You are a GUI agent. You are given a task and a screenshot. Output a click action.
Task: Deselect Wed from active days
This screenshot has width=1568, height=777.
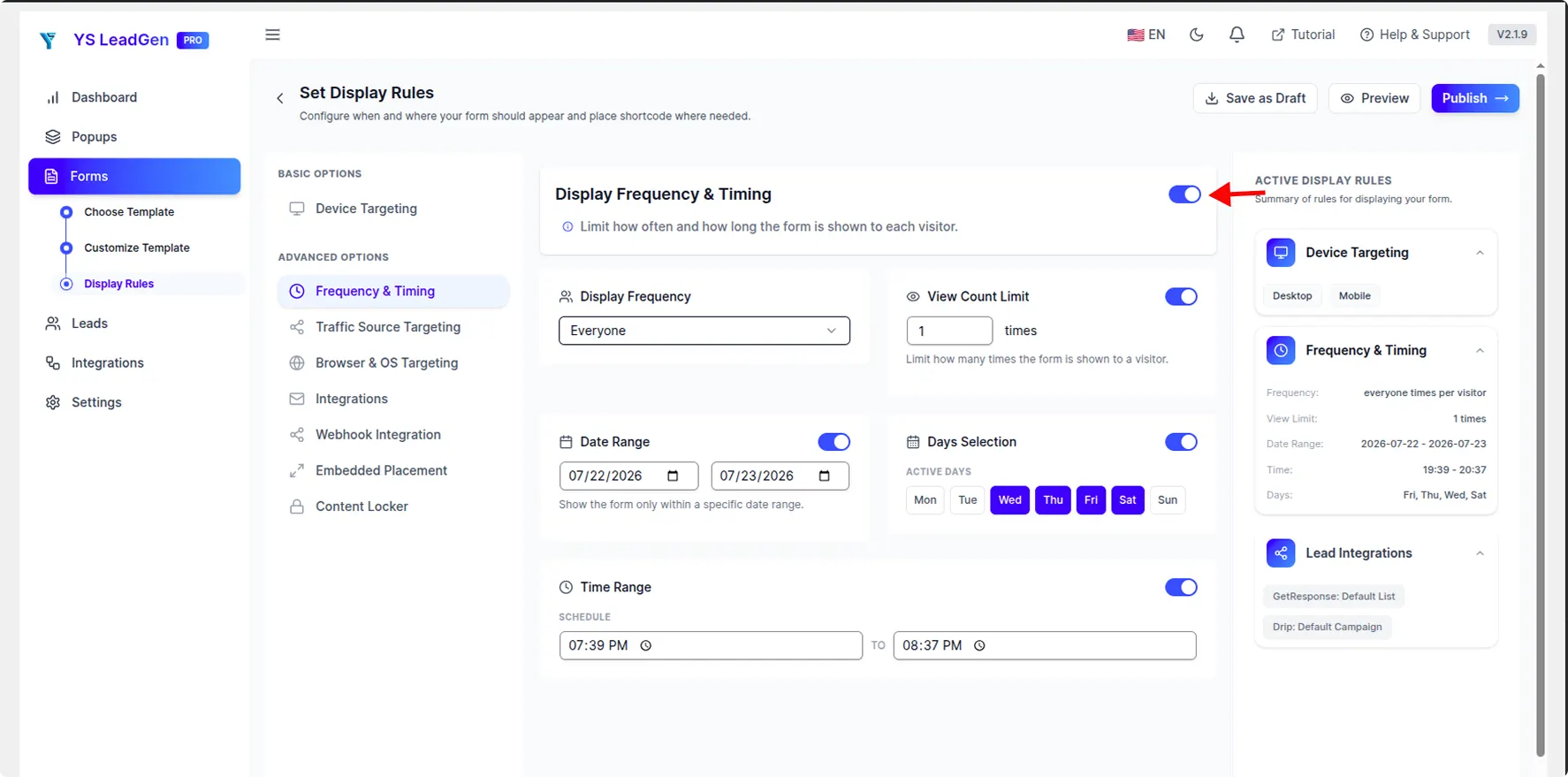(x=1010, y=500)
